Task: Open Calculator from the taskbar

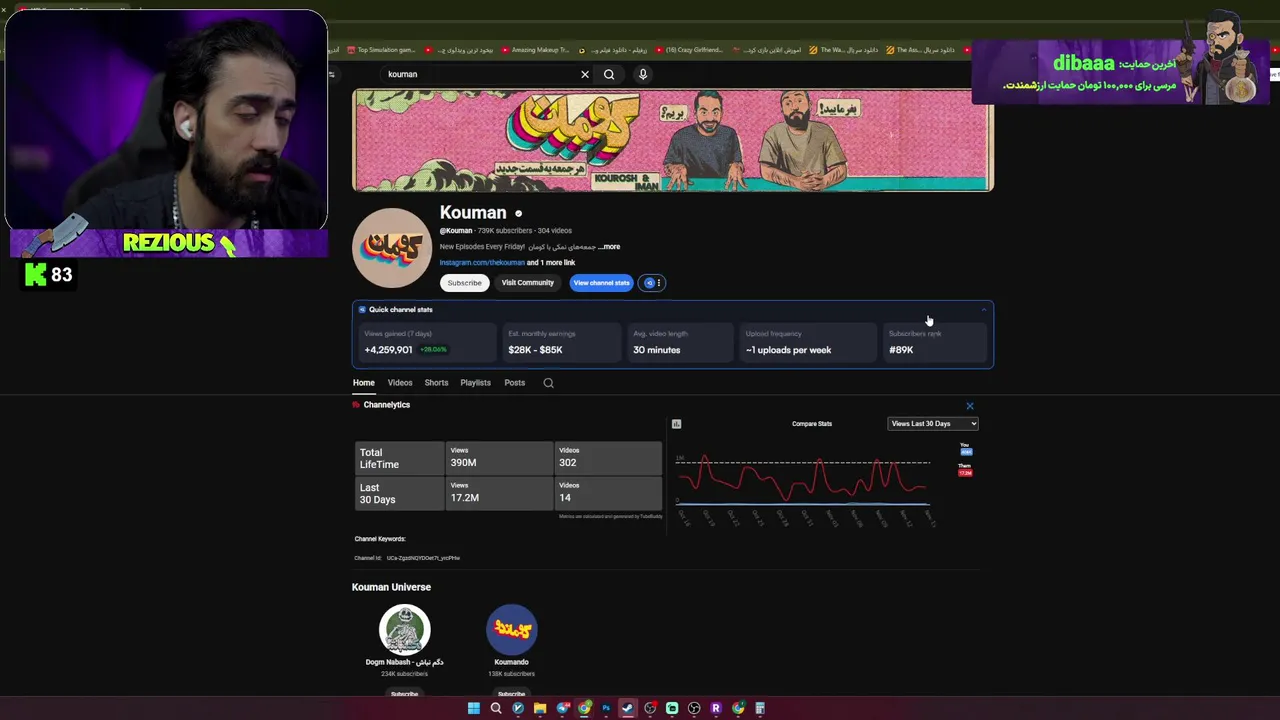Action: coord(760,708)
